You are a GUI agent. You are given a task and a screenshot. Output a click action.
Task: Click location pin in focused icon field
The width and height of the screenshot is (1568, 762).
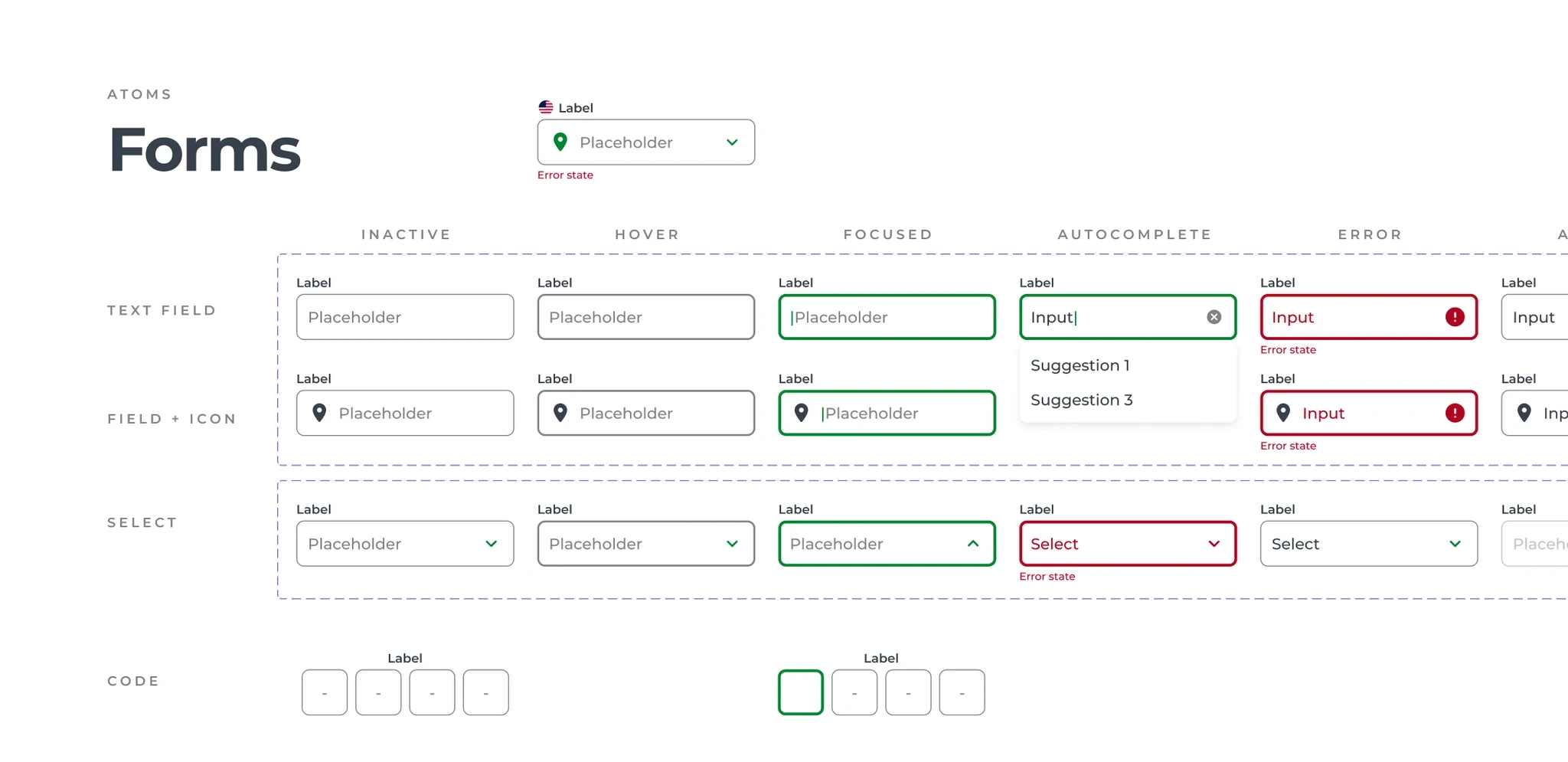[802, 413]
